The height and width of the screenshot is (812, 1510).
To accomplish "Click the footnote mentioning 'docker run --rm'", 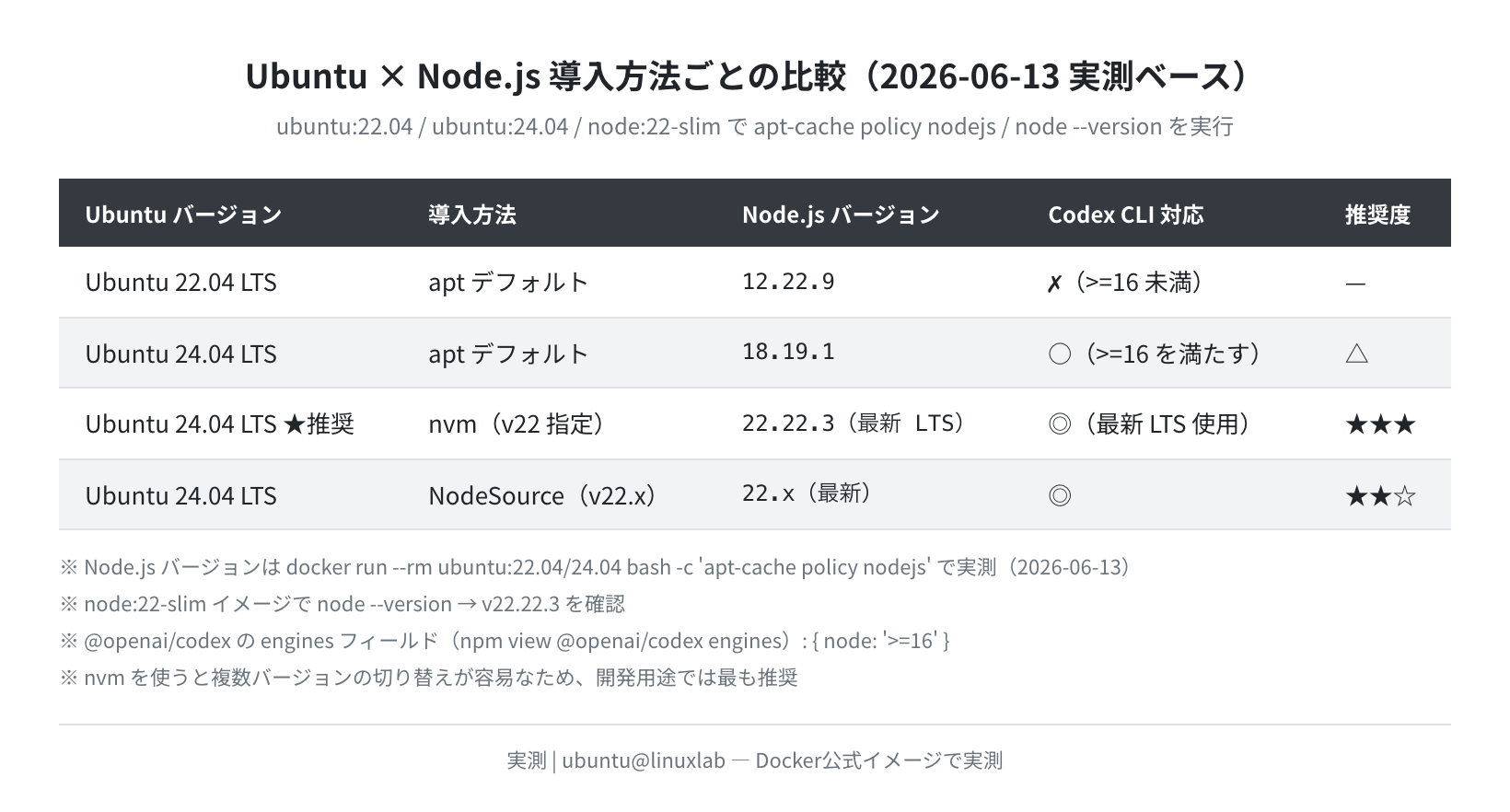I will tap(596, 567).
